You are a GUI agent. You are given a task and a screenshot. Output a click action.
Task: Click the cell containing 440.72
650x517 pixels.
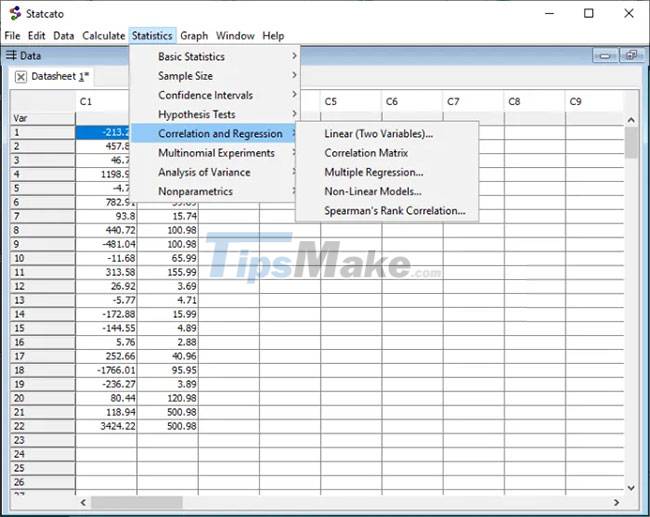(x=106, y=230)
